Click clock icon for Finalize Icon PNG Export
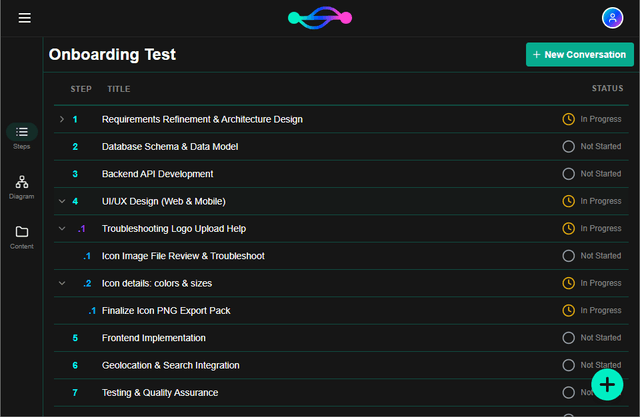640x417 pixels. pos(569,310)
